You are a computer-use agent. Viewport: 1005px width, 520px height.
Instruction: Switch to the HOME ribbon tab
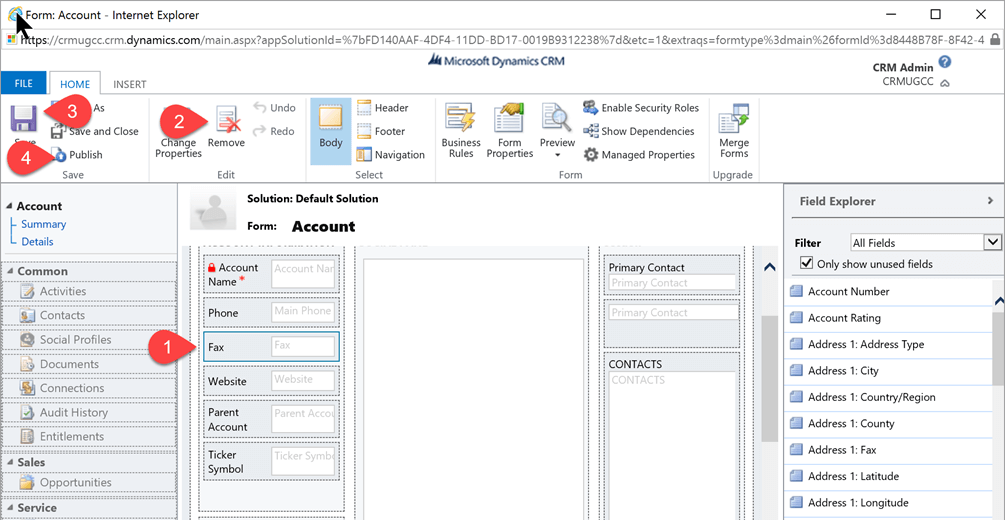[75, 84]
